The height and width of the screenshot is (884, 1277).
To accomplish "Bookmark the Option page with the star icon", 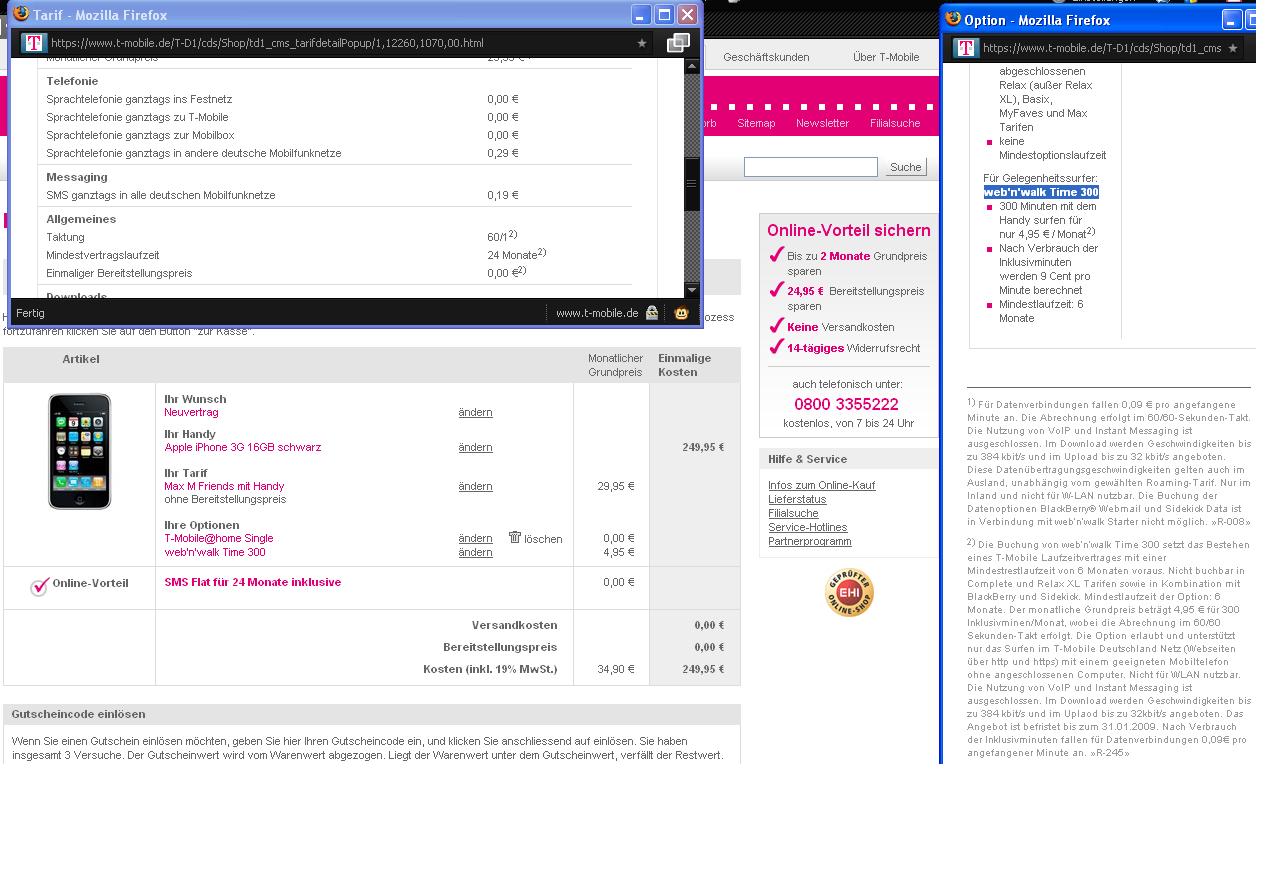I will [1233, 48].
